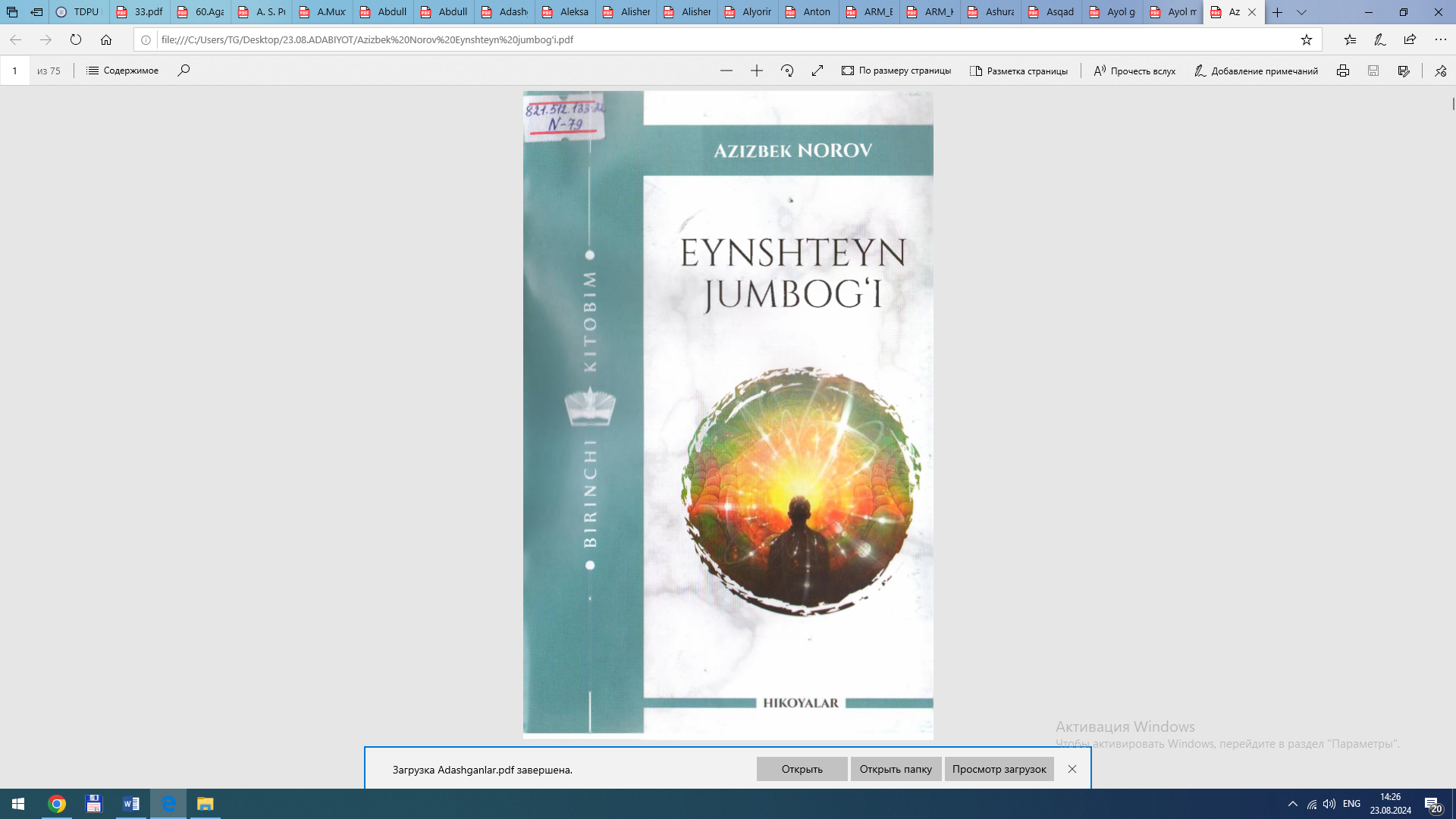
Task: Print the PDF document
Action: click(1343, 71)
